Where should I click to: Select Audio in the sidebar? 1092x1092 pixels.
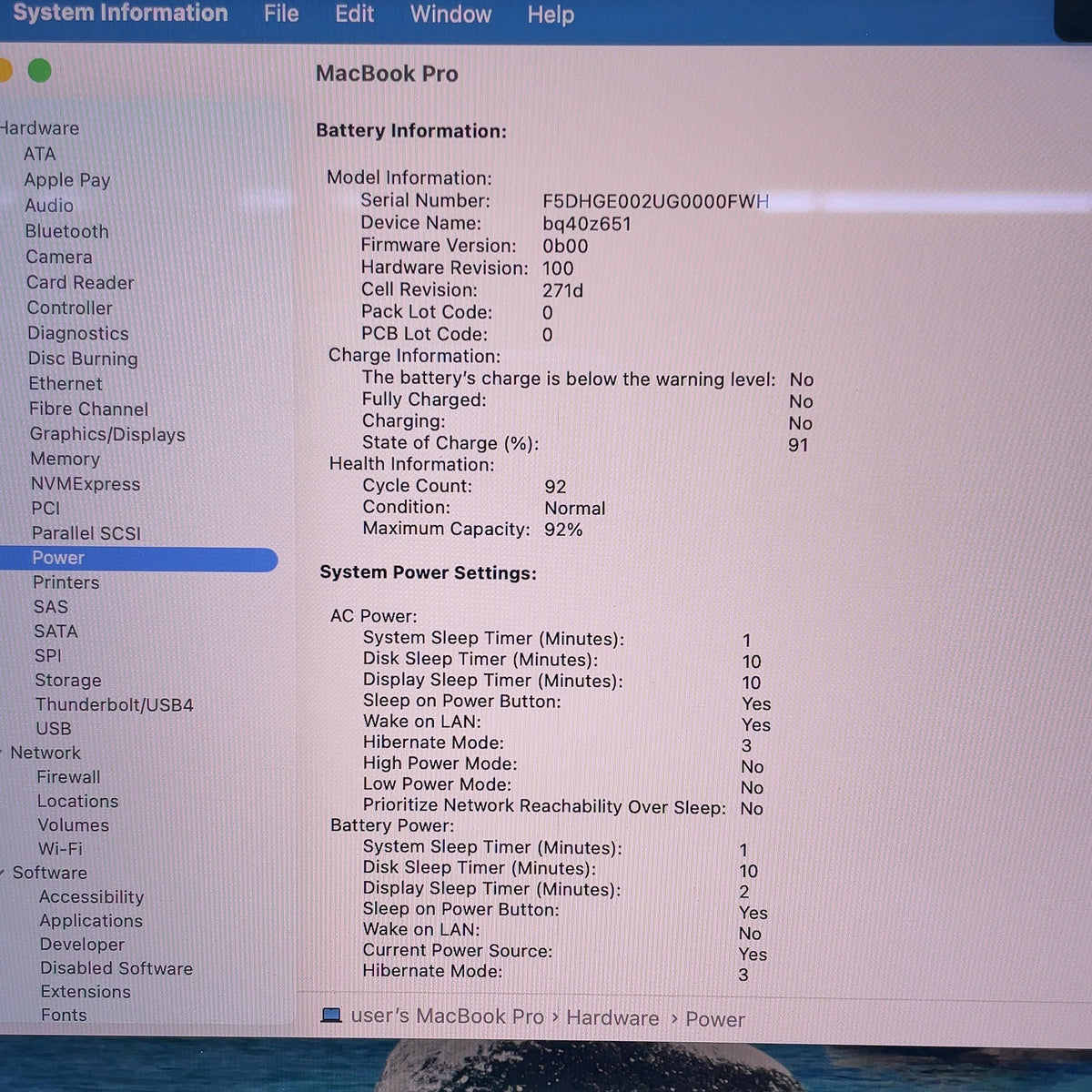click(x=49, y=206)
